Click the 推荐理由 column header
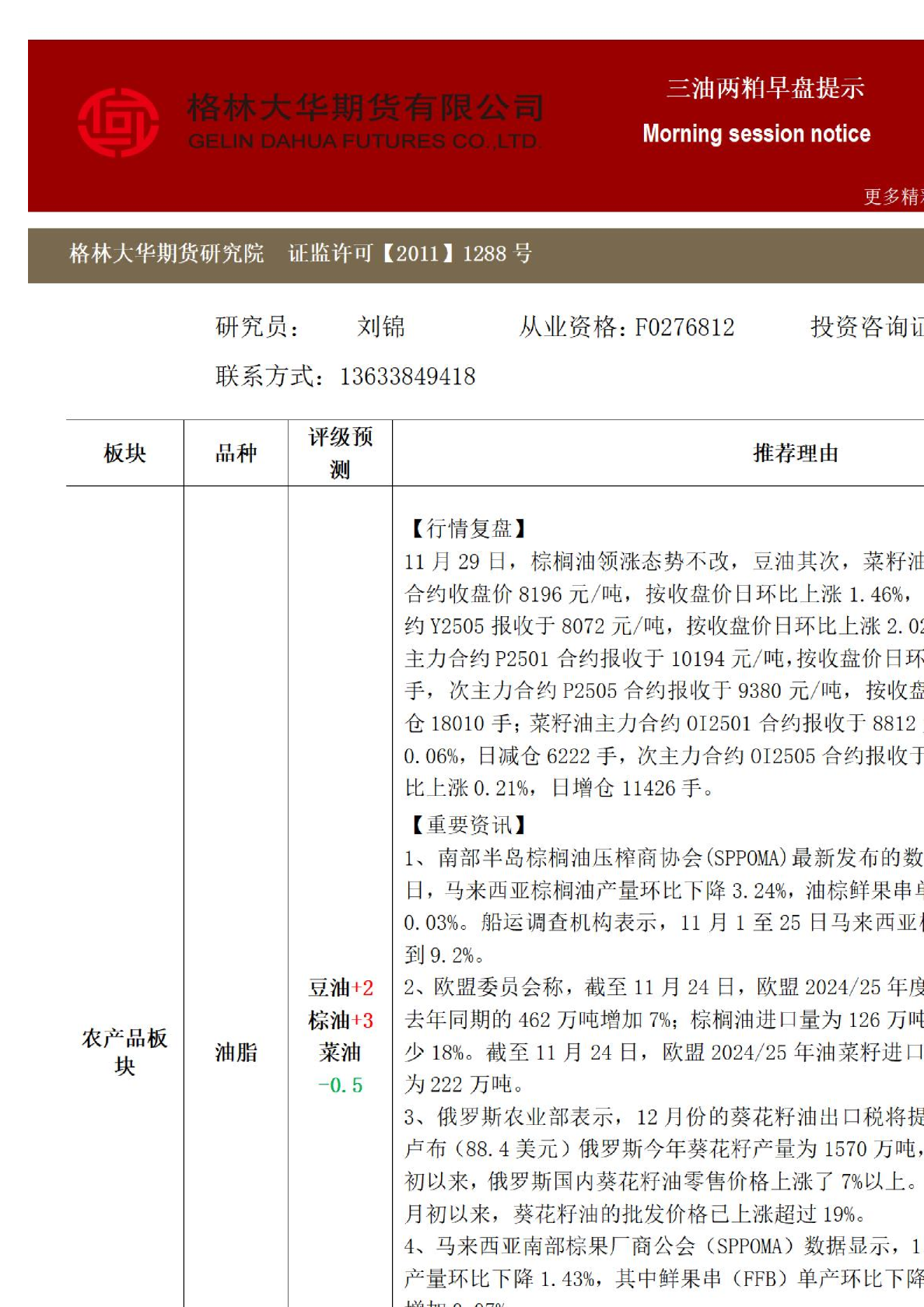 point(795,453)
